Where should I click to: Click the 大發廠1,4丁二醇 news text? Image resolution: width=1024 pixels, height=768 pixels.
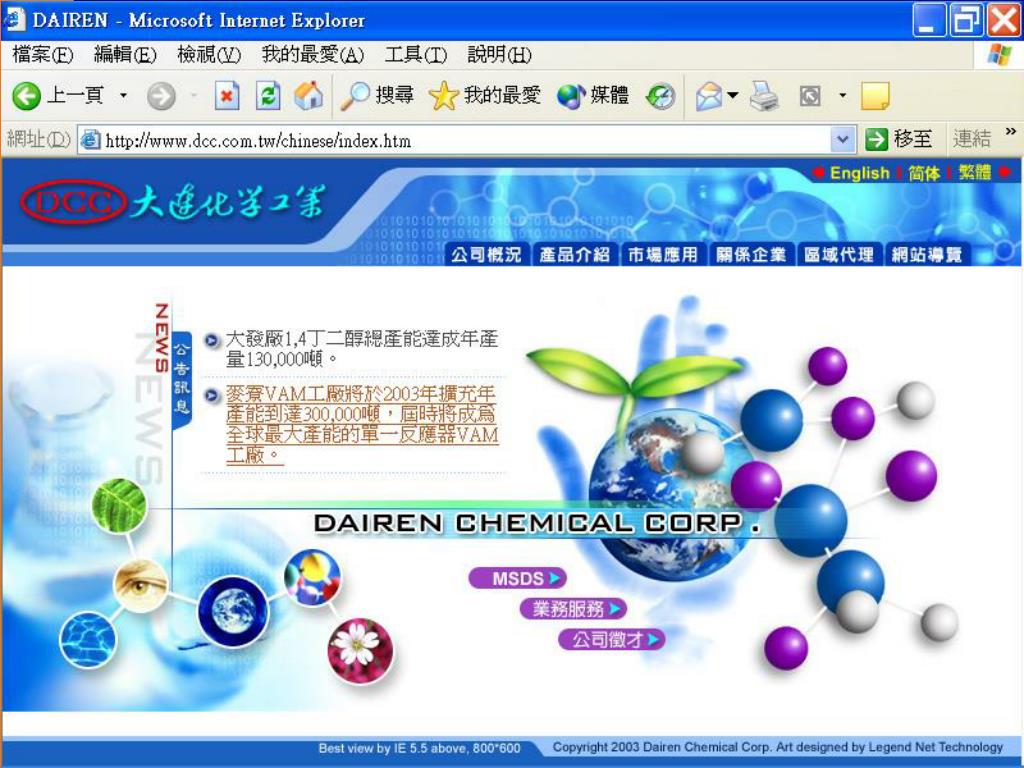pyautogui.click(x=362, y=349)
